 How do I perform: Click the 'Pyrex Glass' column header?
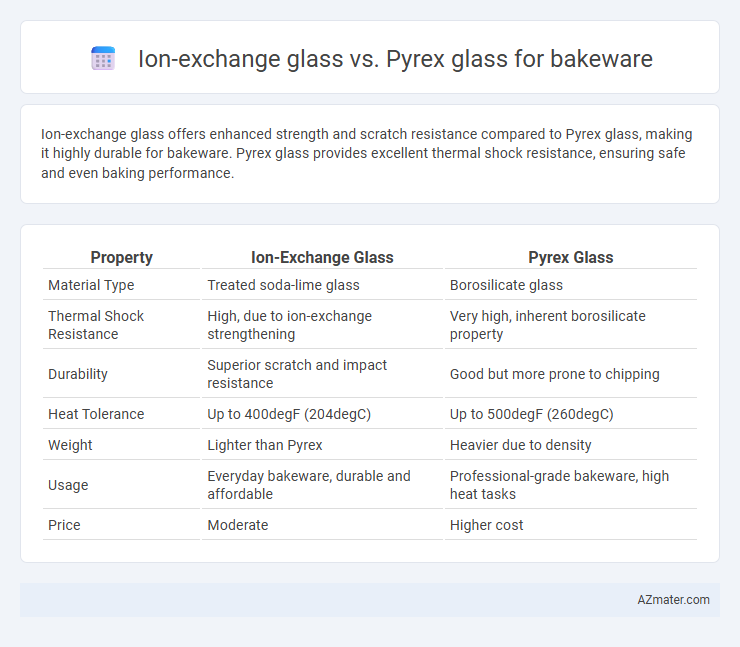pyautogui.click(x=571, y=257)
